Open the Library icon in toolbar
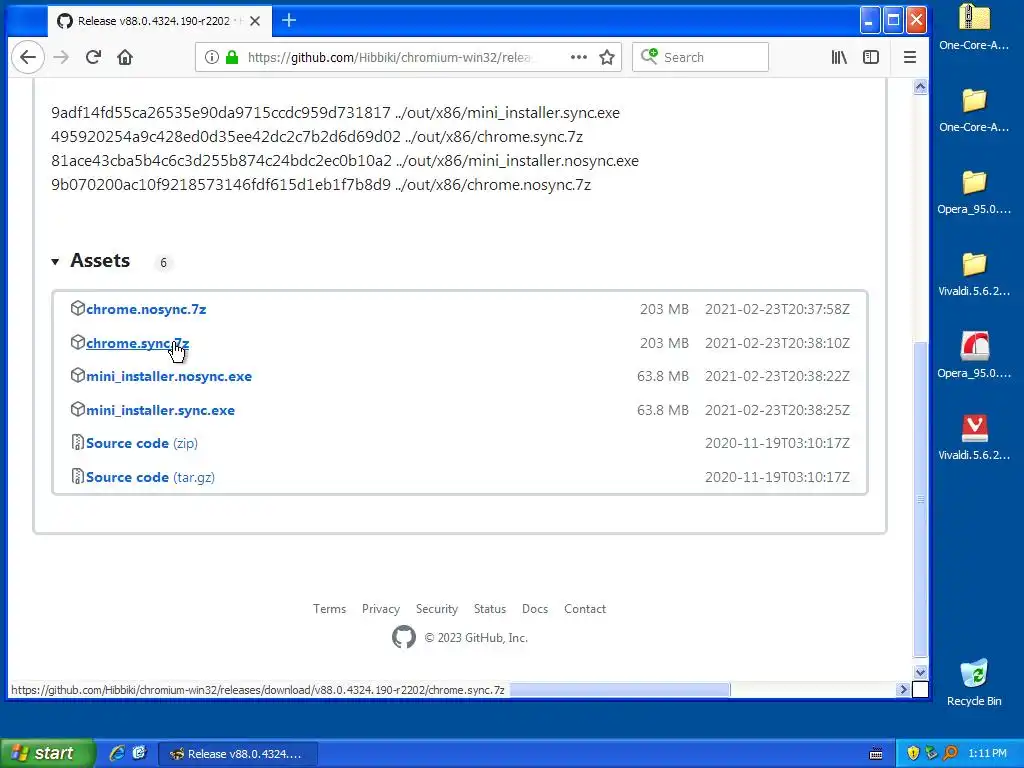Image resolution: width=1024 pixels, height=768 pixels. (x=839, y=57)
